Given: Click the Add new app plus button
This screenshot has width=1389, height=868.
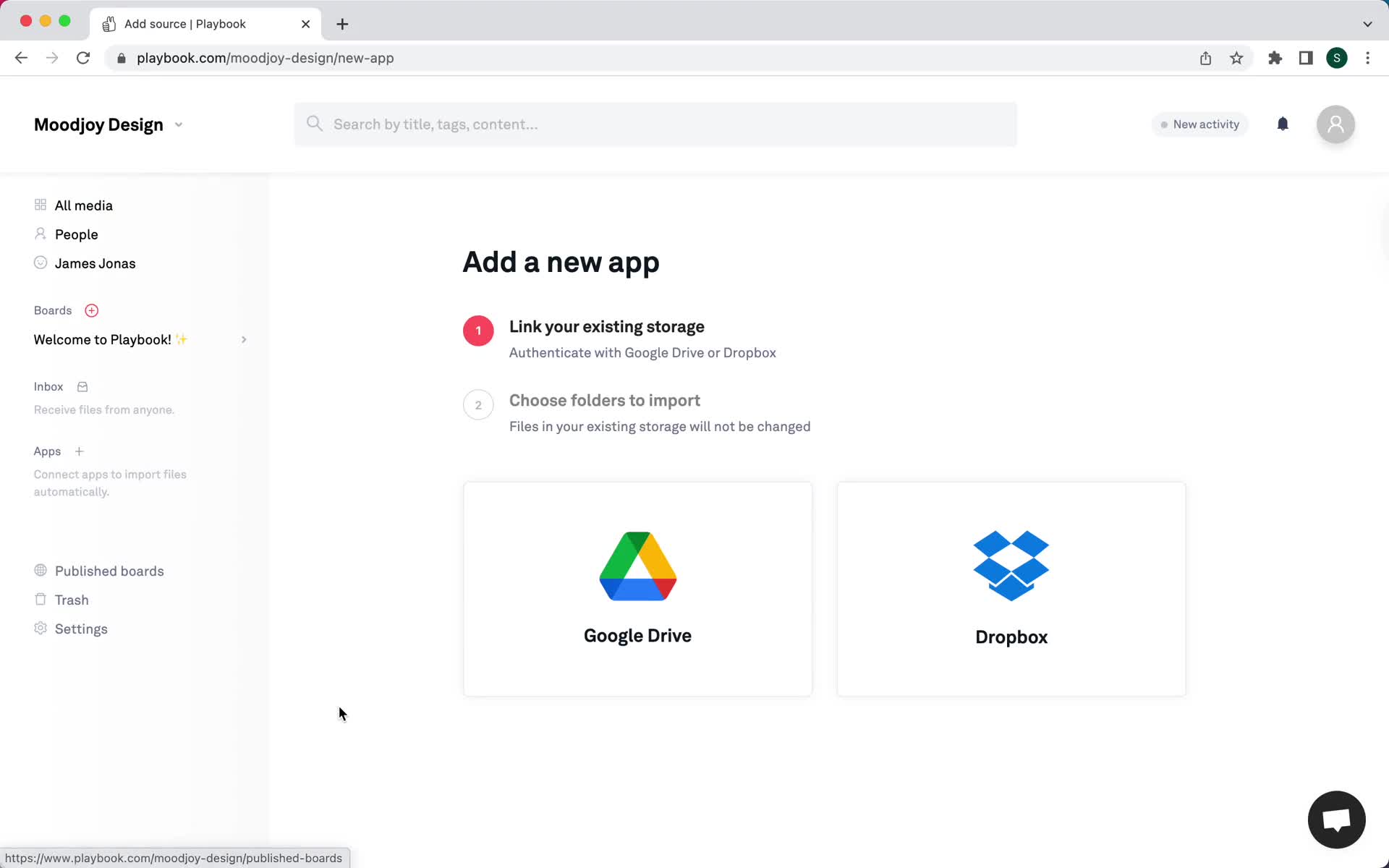Looking at the screenshot, I should [x=79, y=451].
